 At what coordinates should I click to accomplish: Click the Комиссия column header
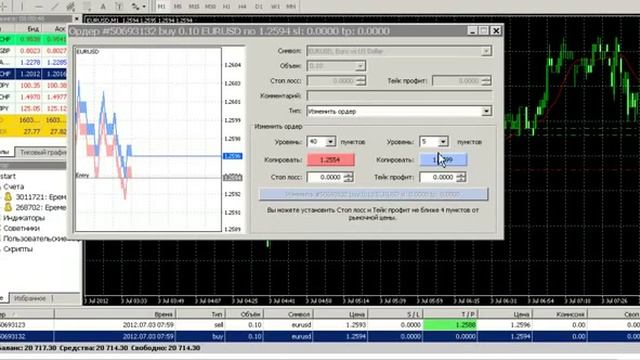[x=560, y=314]
